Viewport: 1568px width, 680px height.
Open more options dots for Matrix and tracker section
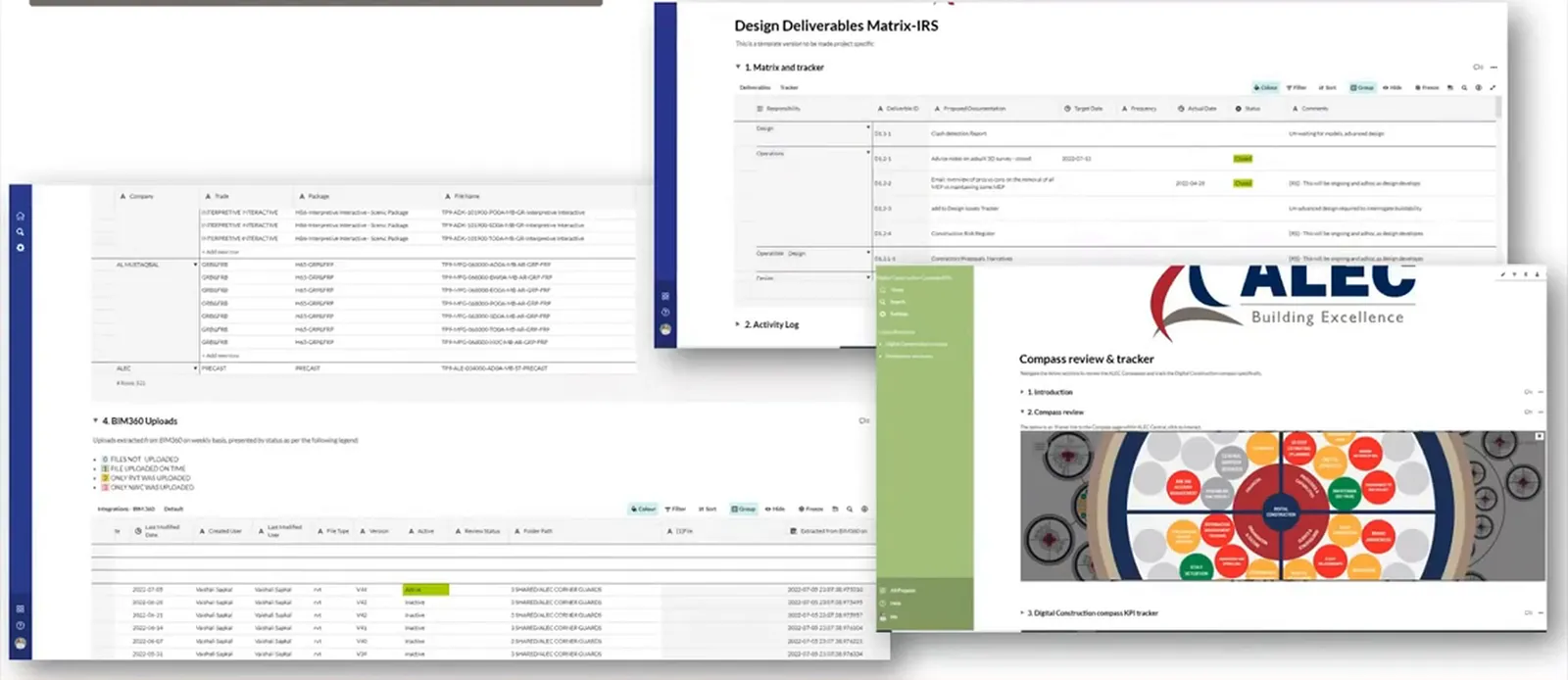1494,68
